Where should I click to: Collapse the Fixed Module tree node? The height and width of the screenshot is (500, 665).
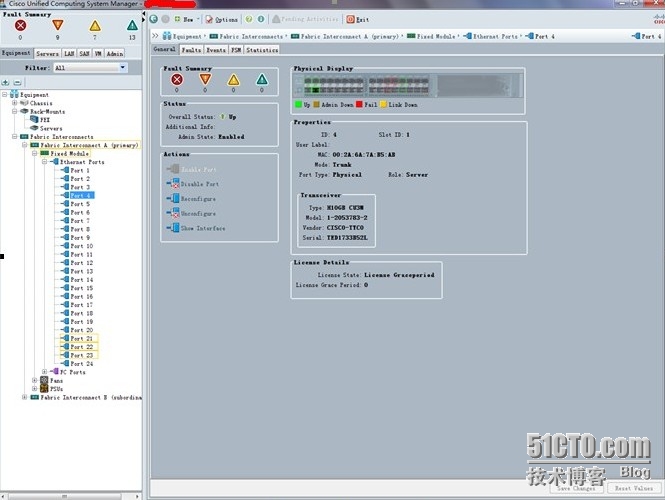(x=35, y=154)
